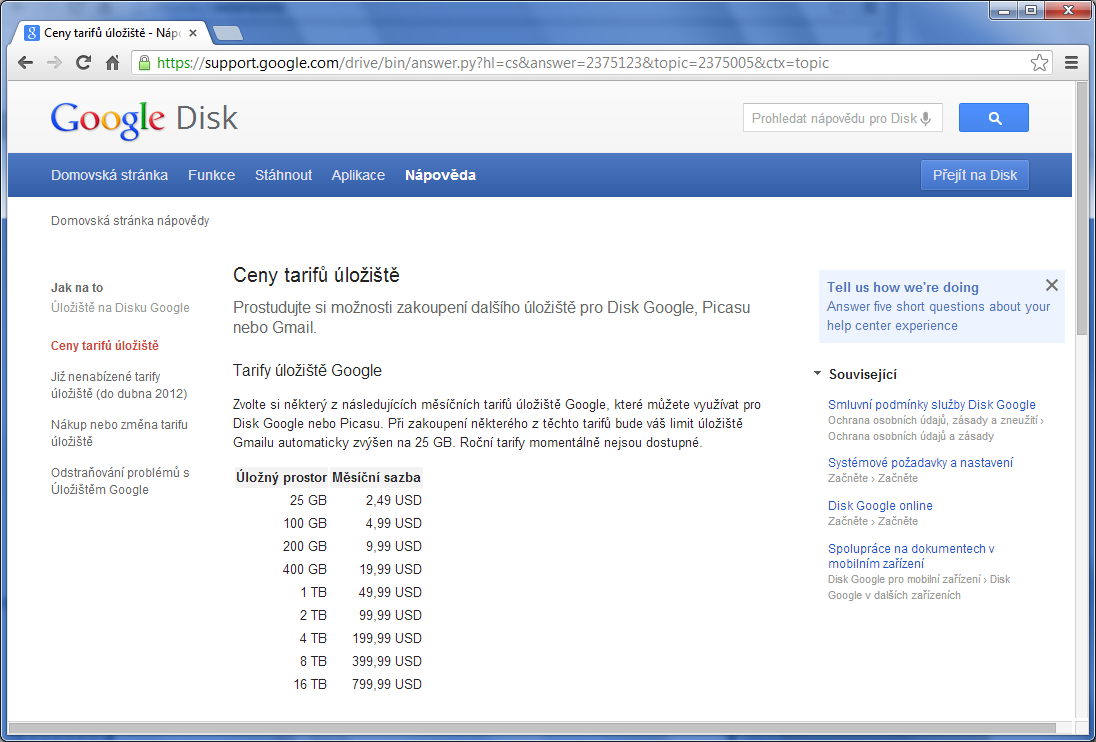Click the '799,99 USD' price cell
This screenshot has width=1096, height=742.
(387, 685)
